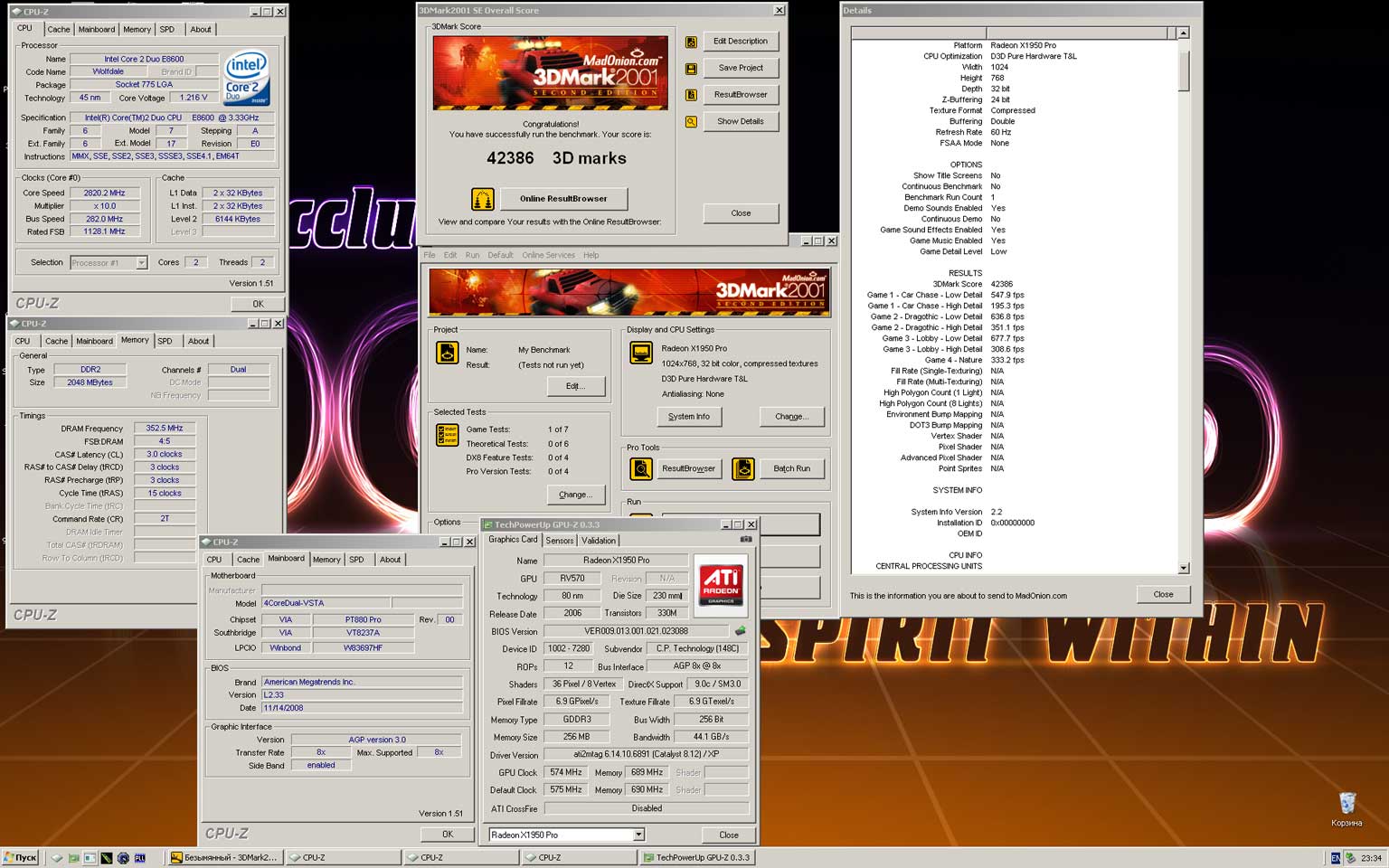Open the About tab in the CPU-Z Mainboard window
Image resolution: width=1389 pixels, height=868 pixels.
(390, 560)
